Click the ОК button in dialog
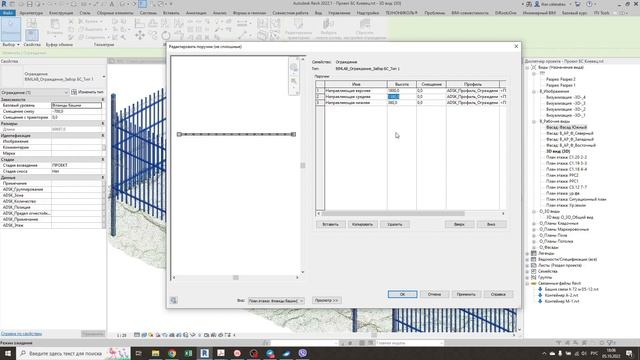The height and width of the screenshot is (360, 640). [402, 294]
